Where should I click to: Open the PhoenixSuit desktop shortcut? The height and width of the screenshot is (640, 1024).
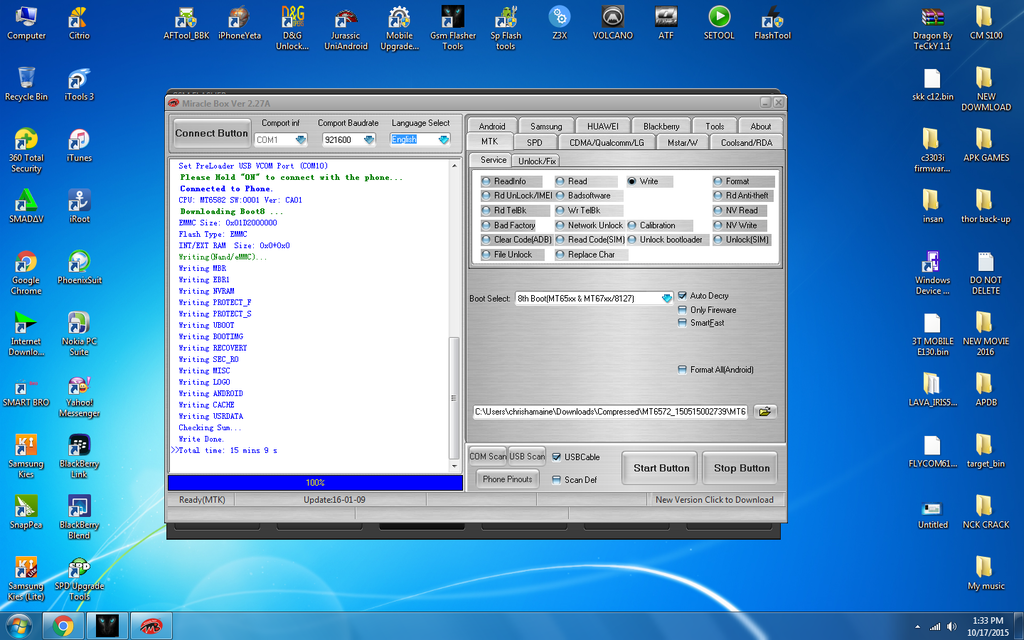pos(79,268)
